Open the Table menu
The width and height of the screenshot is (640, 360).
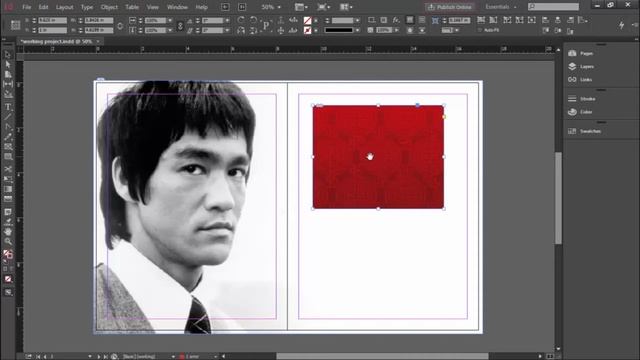coord(132,7)
